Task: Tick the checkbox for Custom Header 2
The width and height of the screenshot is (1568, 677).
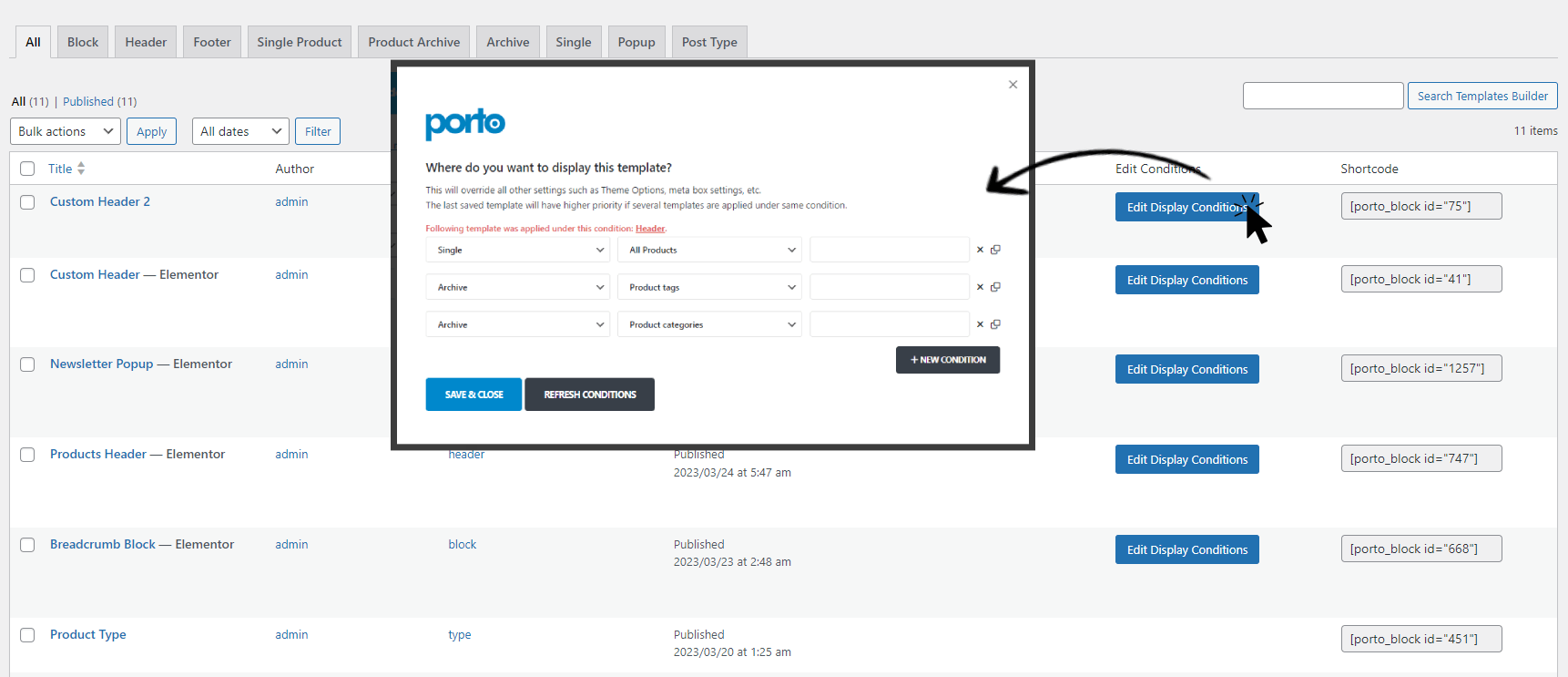Action: 27,202
